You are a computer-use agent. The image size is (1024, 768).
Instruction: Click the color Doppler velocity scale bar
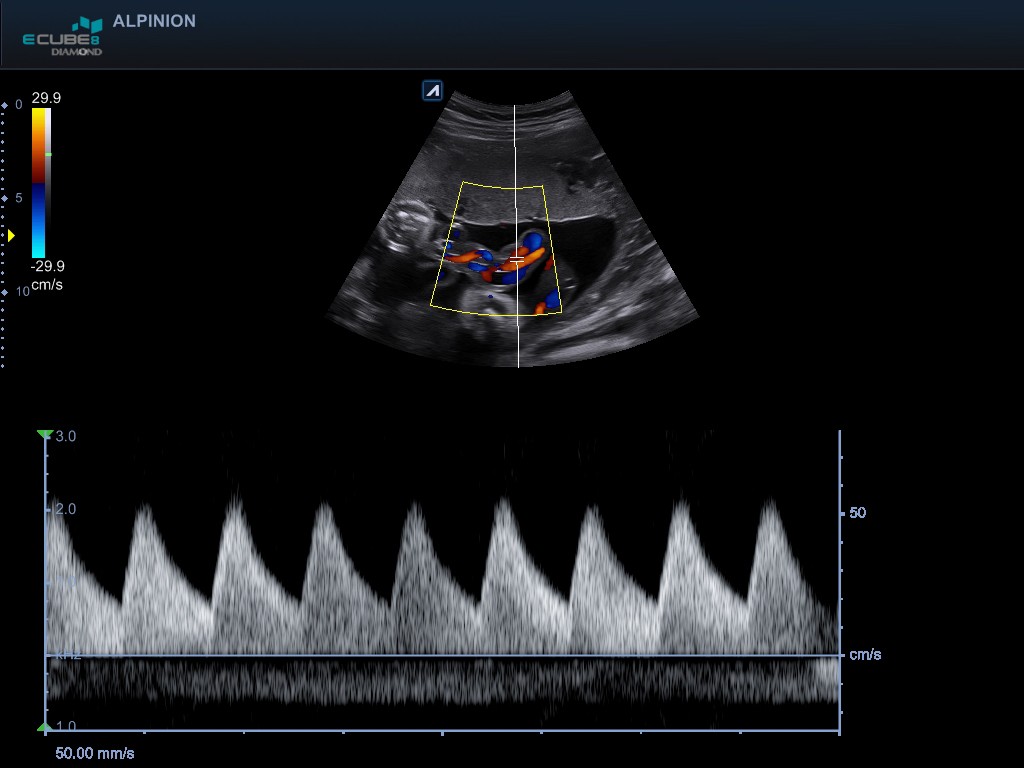[x=41, y=182]
